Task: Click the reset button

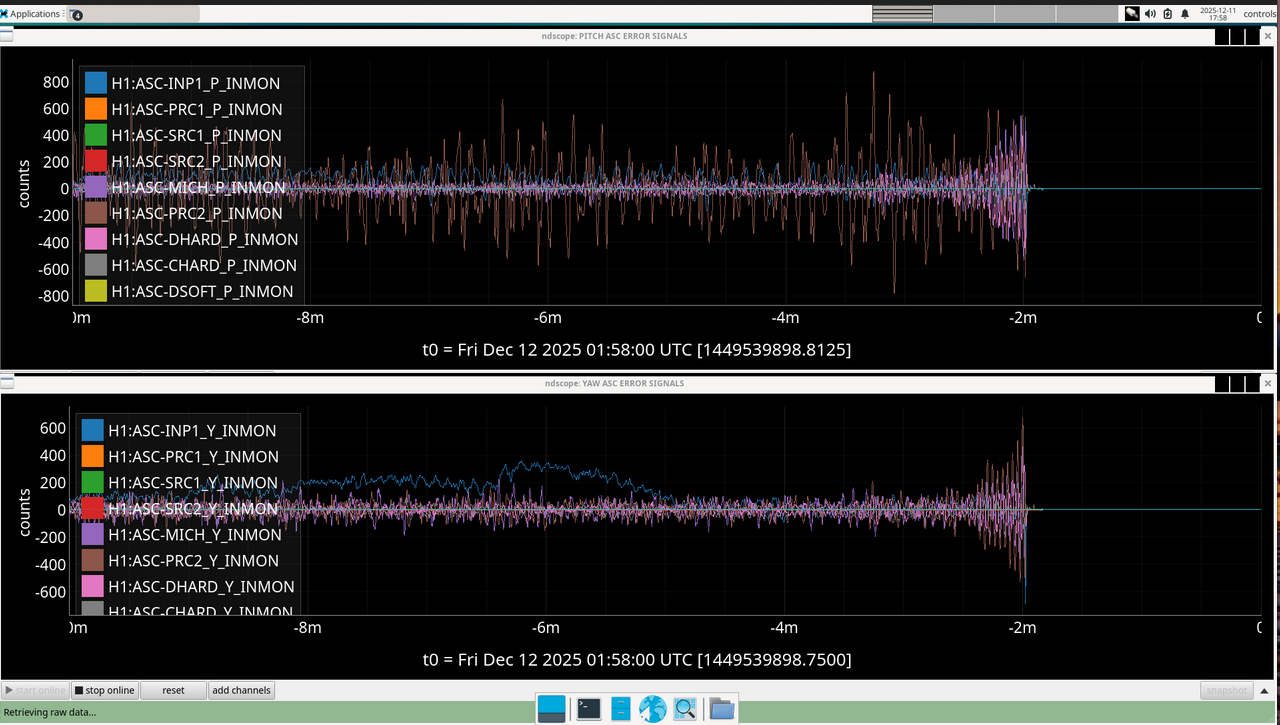Action: (x=173, y=690)
